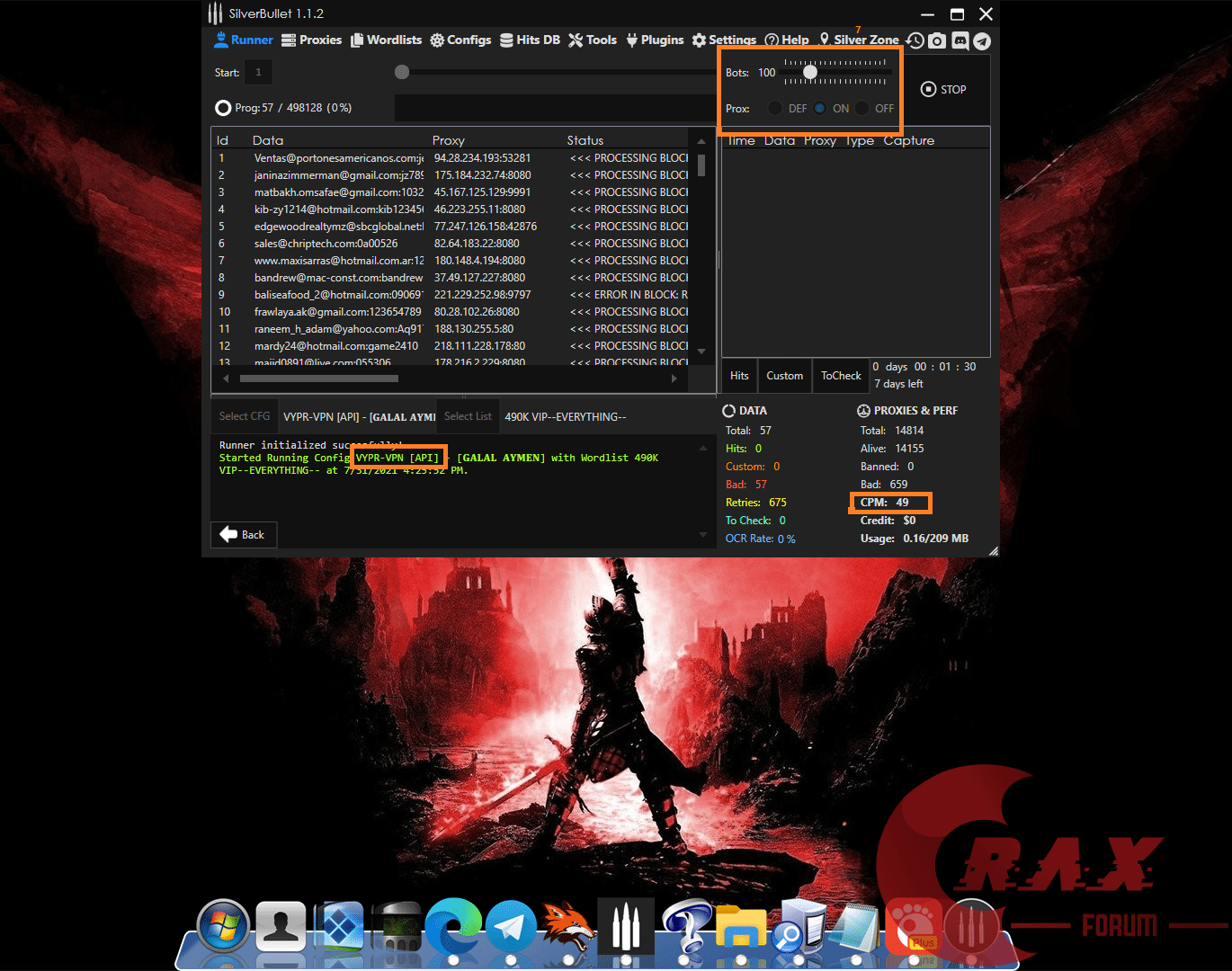Select the ON proxy radio option
1232x971 pixels.
[x=820, y=108]
